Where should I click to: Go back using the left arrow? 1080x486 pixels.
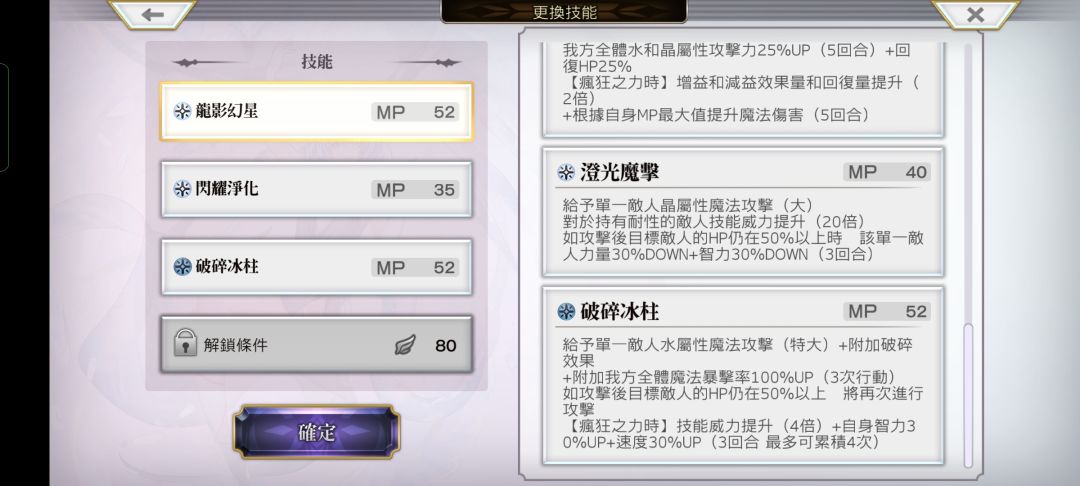coord(153,14)
